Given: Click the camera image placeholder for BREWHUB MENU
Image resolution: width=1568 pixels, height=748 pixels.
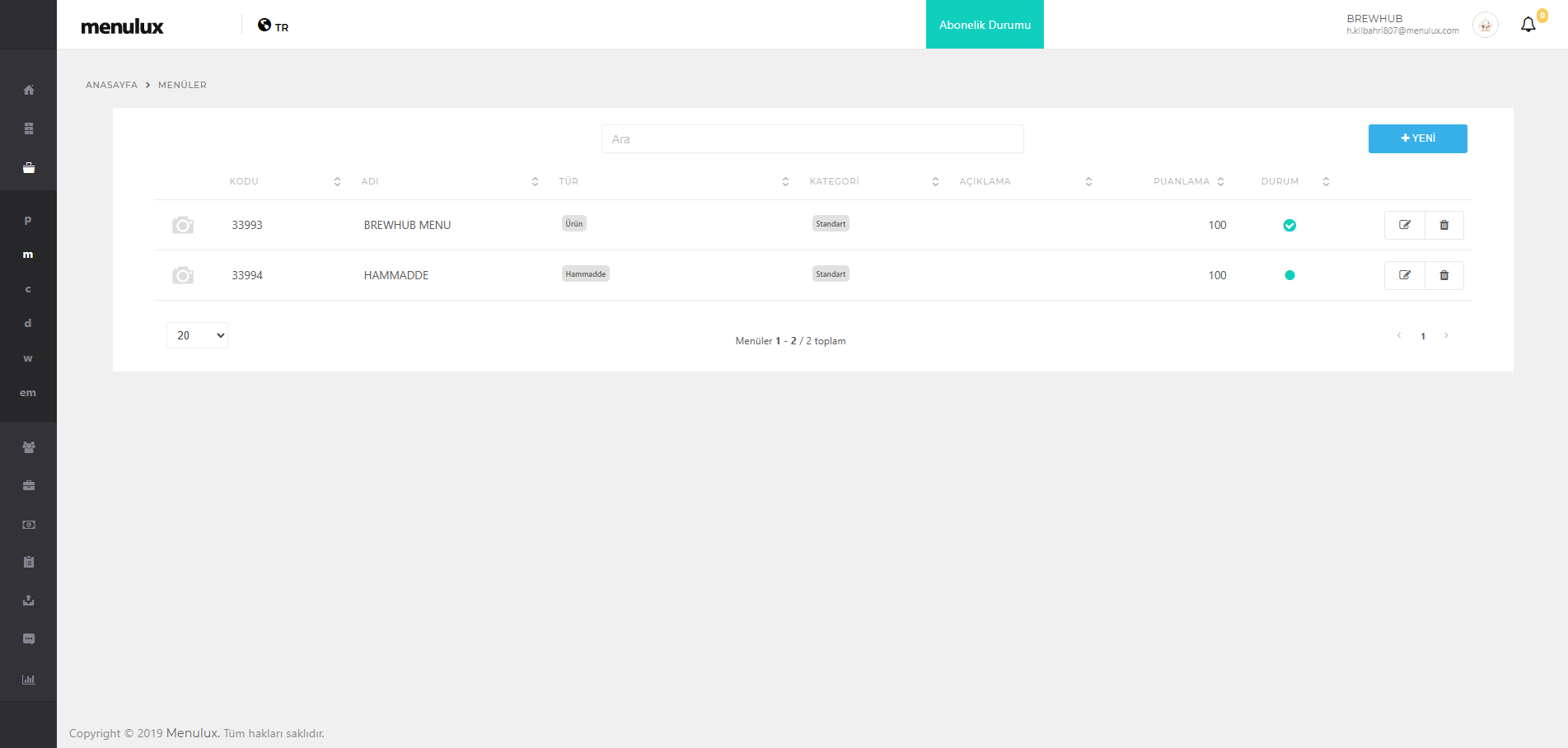Looking at the screenshot, I should coord(183,225).
